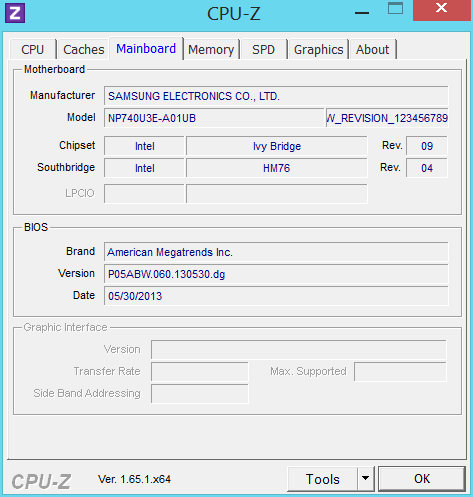The width and height of the screenshot is (473, 497).
Task: Open the Caches tab
Action: tap(84, 50)
